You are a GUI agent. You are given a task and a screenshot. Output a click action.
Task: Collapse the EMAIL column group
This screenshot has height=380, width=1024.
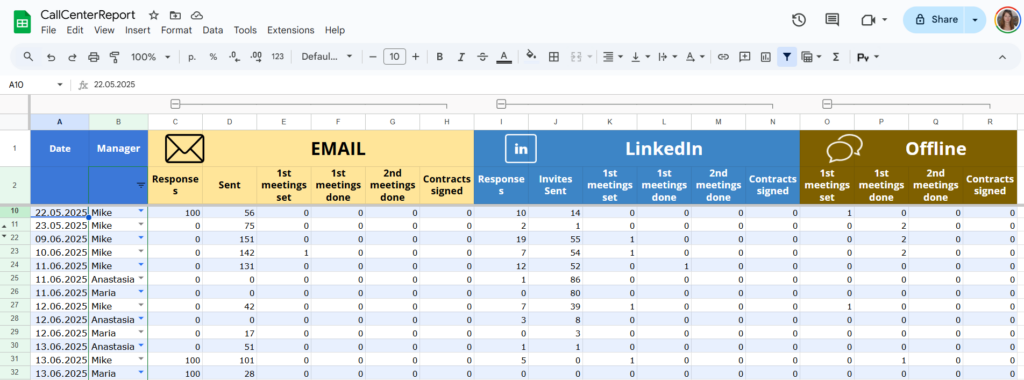tap(174, 103)
